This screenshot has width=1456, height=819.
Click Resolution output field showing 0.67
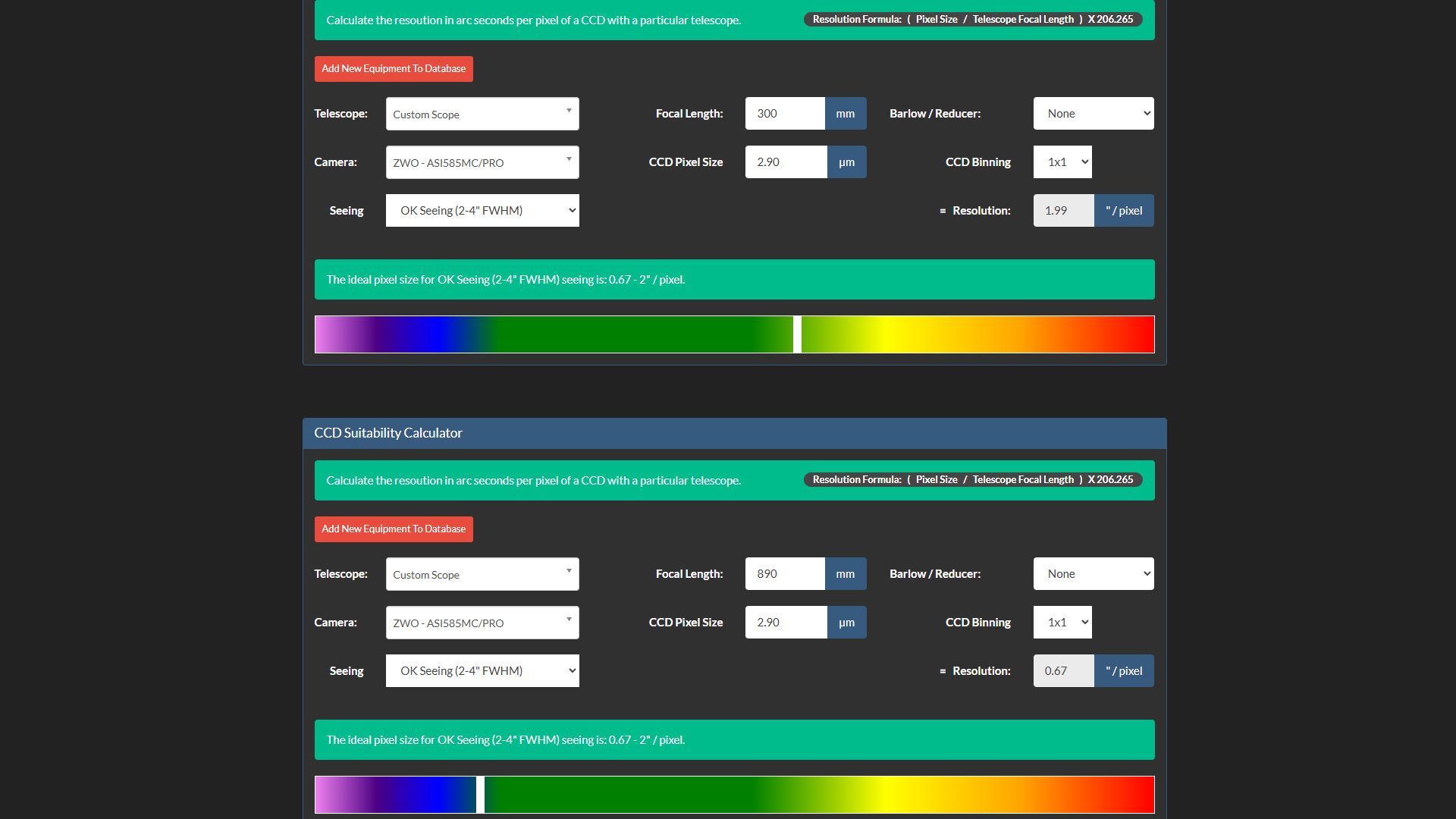1063,671
